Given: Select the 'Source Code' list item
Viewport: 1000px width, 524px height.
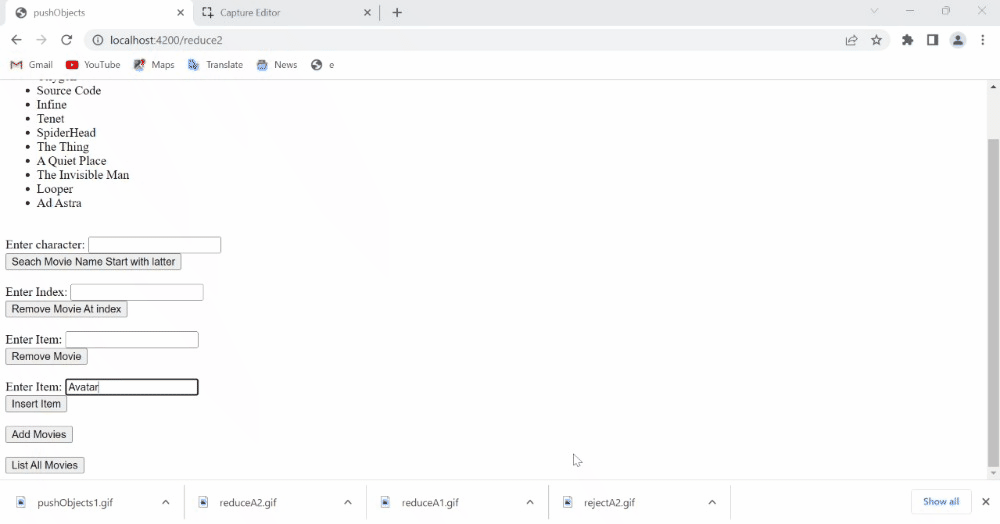Looking at the screenshot, I should (x=69, y=91).
